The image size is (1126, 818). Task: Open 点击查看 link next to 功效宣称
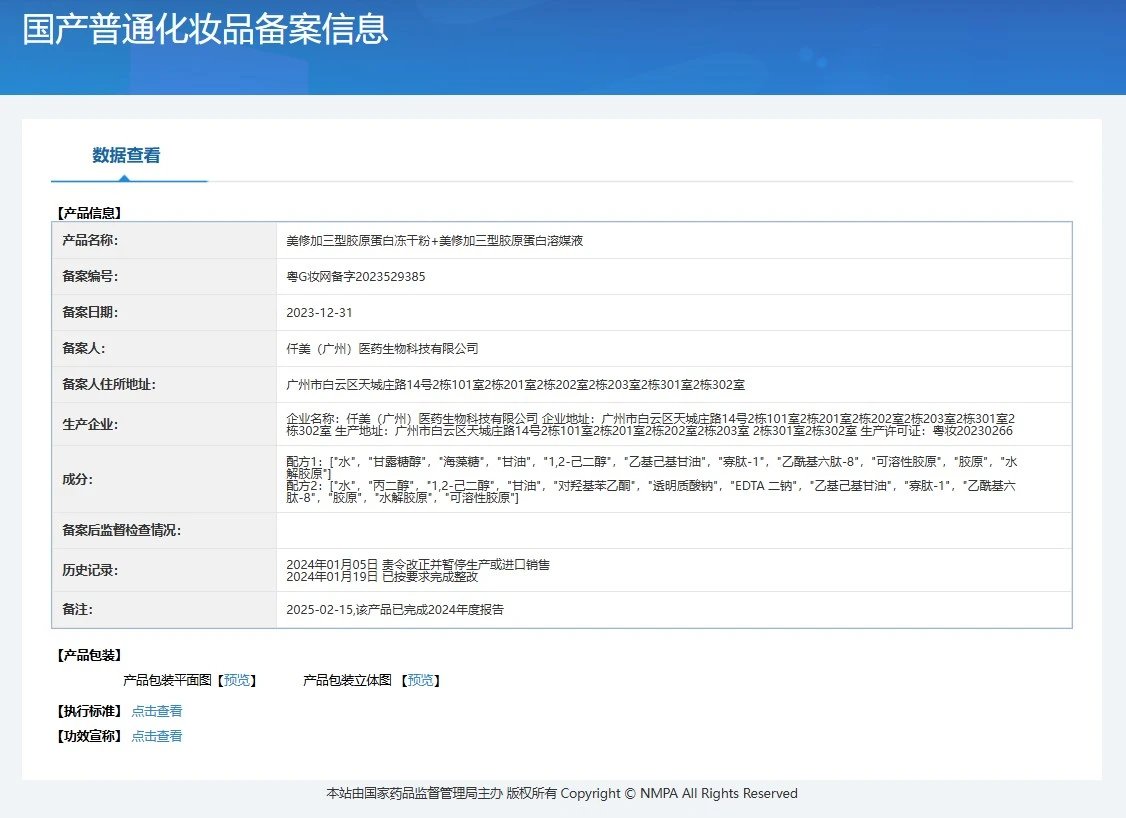[157, 736]
